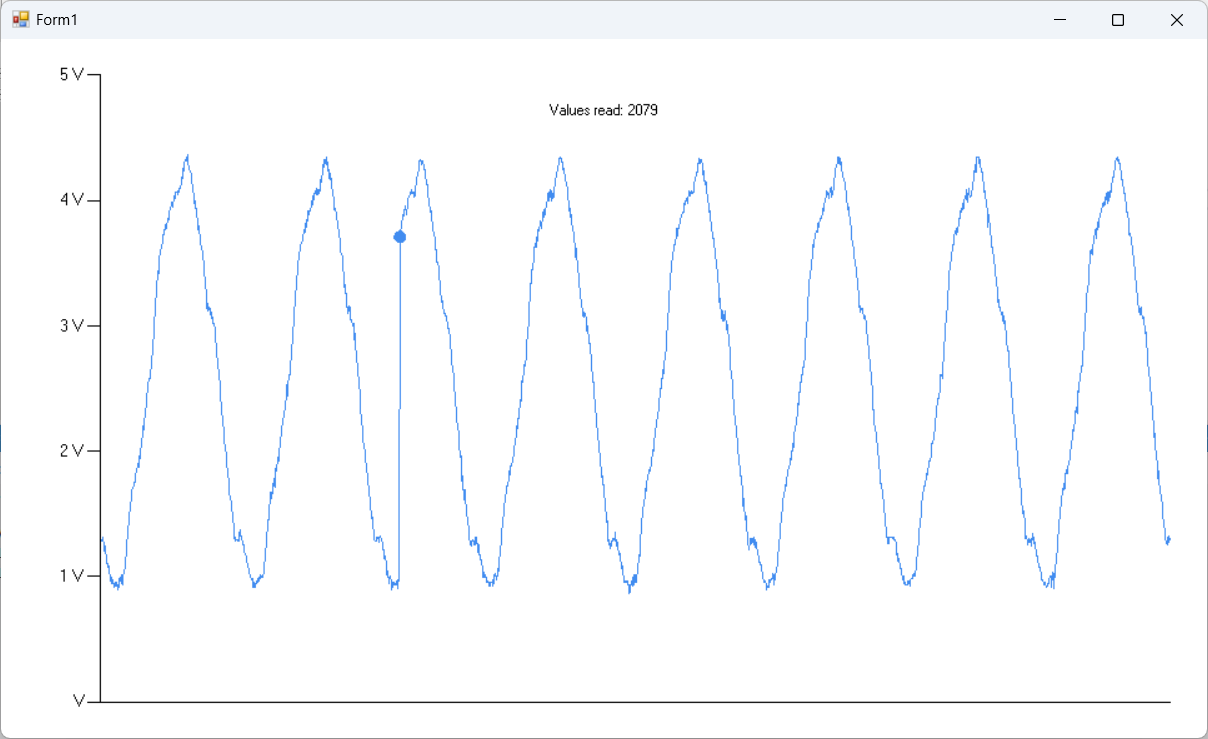This screenshot has width=1208, height=739.
Task: Click the 4 V axis label
Action: point(72,200)
